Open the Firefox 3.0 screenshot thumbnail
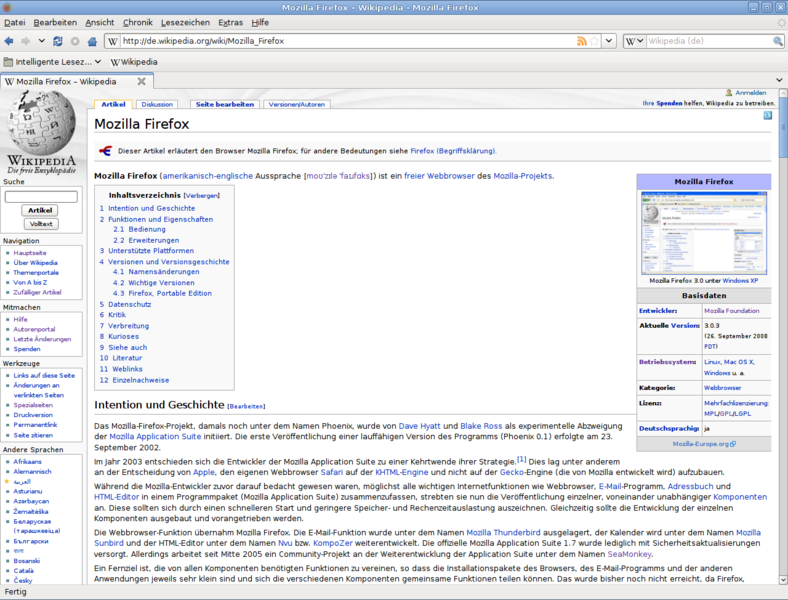 704,232
